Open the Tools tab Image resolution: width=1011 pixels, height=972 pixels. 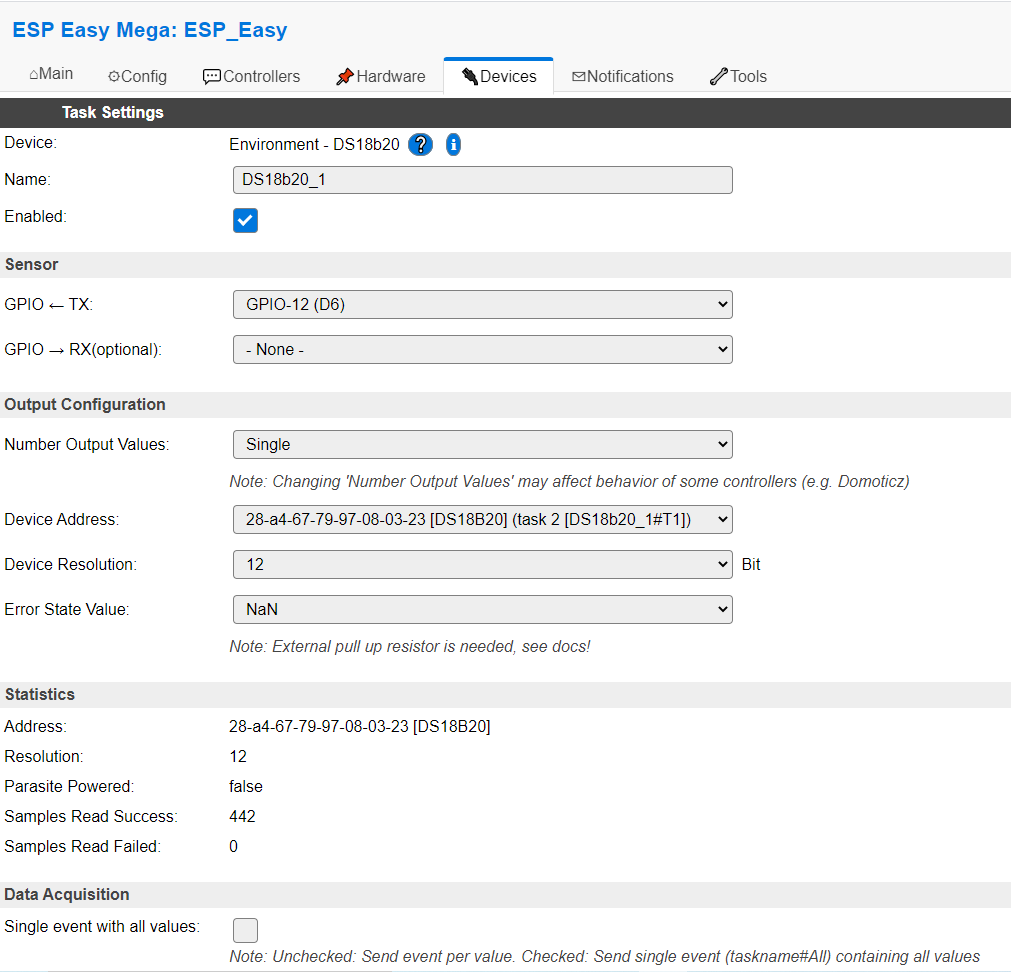click(738, 77)
